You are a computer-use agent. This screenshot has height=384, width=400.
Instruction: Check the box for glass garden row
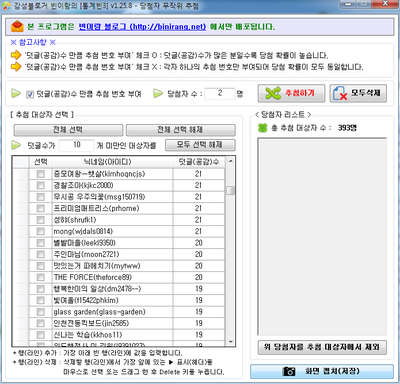coord(40,312)
